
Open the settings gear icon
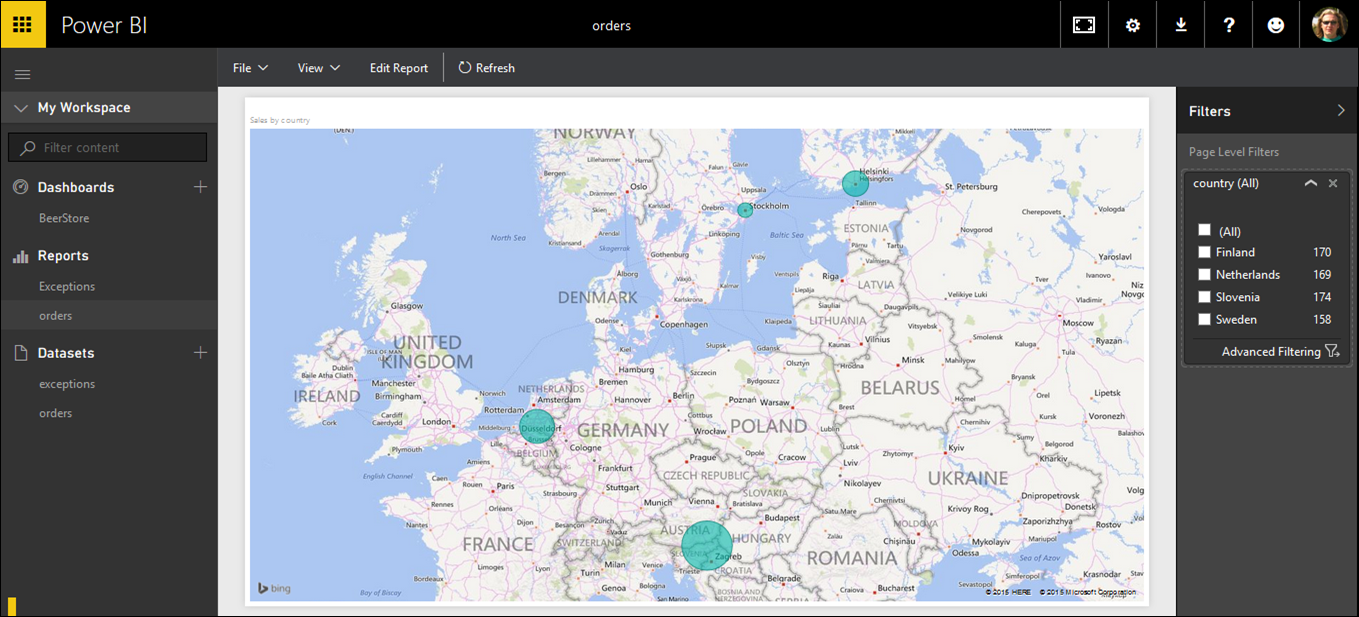(1133, 26)
